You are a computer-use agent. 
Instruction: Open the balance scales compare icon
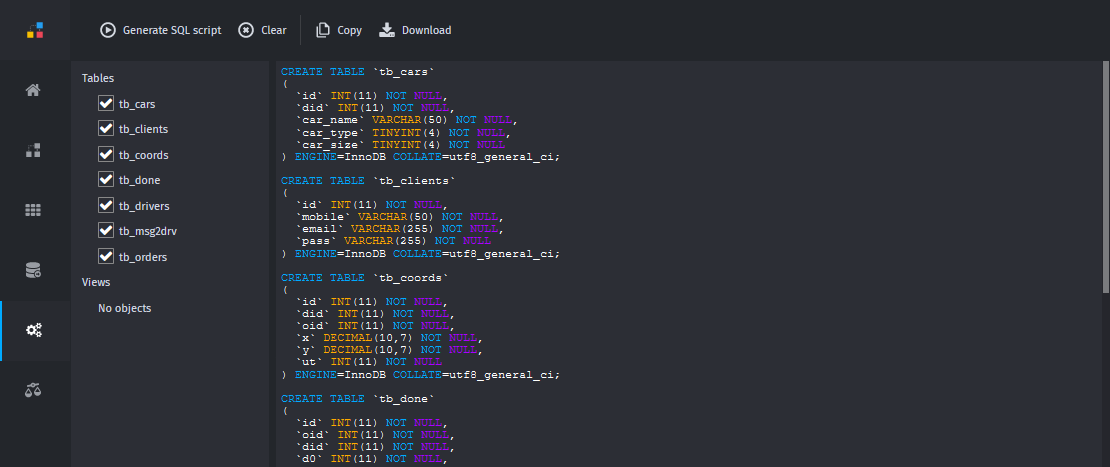33,389
